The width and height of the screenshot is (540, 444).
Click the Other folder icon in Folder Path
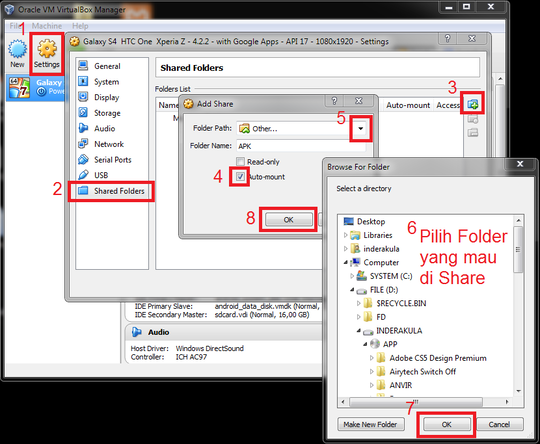[244, 128]
